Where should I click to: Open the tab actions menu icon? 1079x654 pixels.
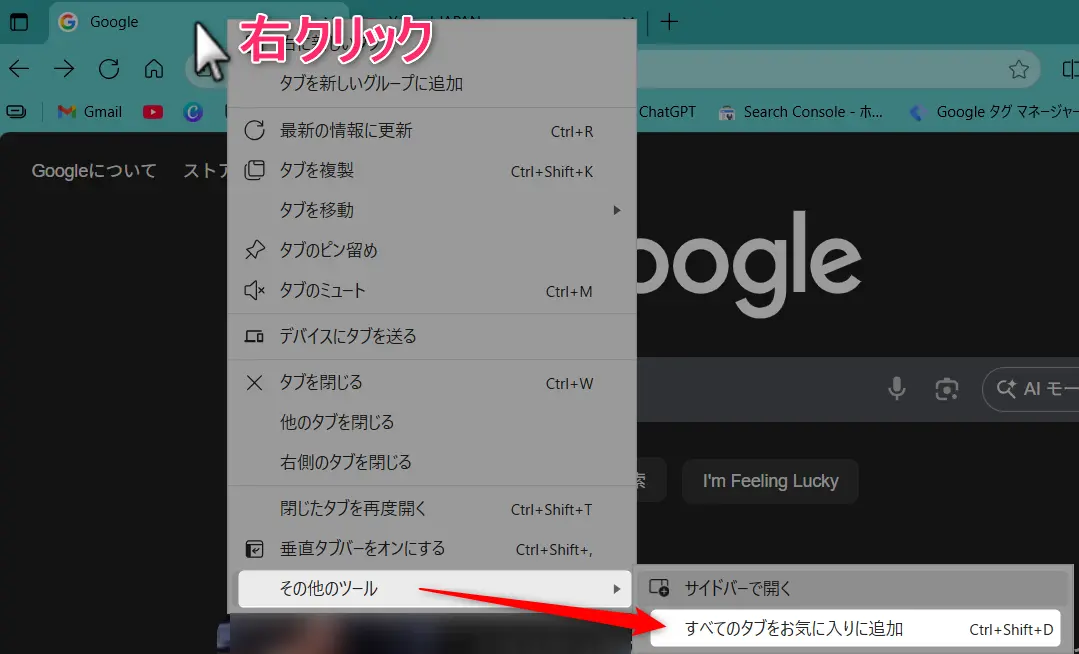coord(19,22)
